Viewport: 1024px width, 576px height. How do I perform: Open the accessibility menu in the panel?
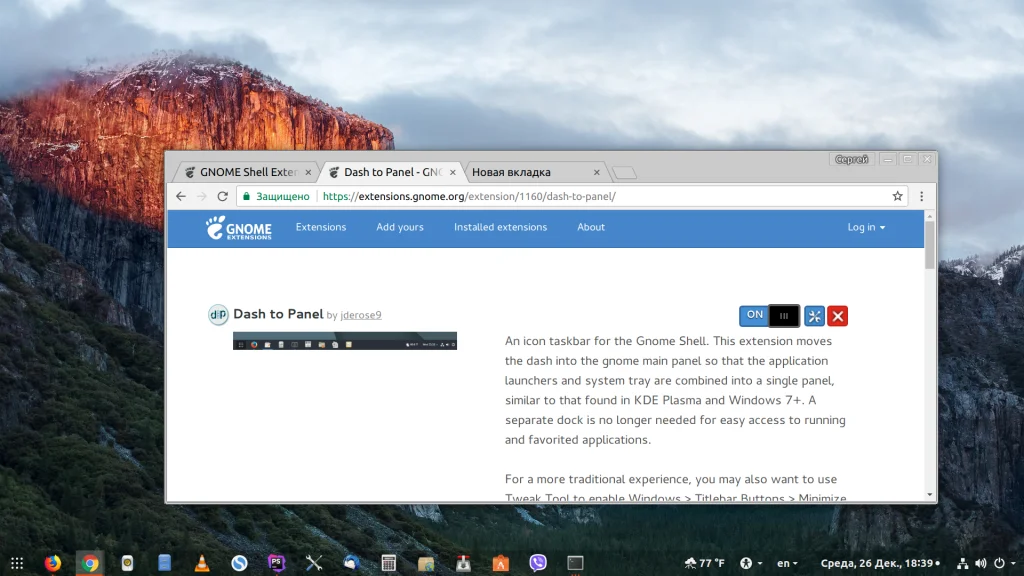[750, 563]
